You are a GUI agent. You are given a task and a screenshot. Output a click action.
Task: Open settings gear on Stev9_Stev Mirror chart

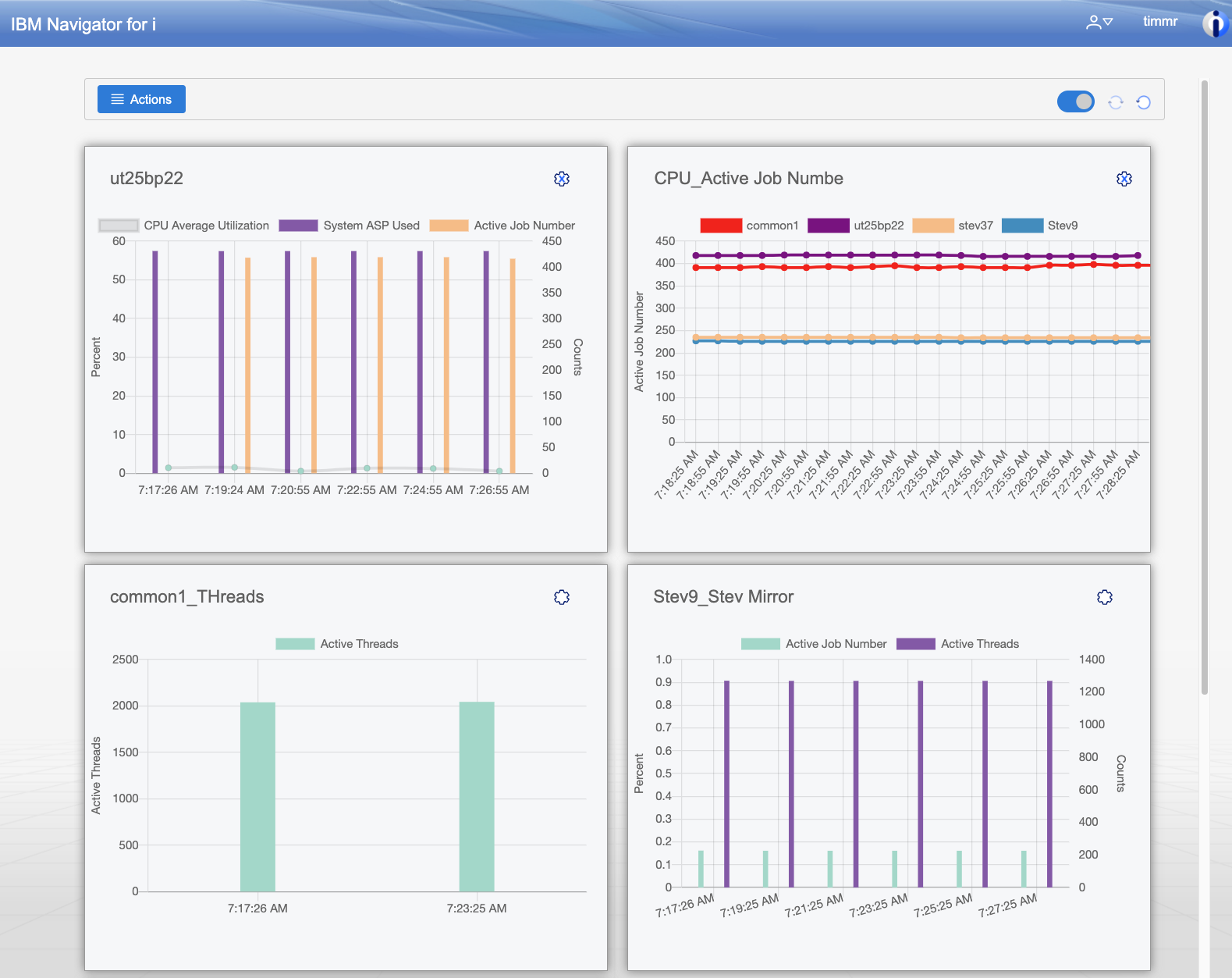pos(1105,597)
